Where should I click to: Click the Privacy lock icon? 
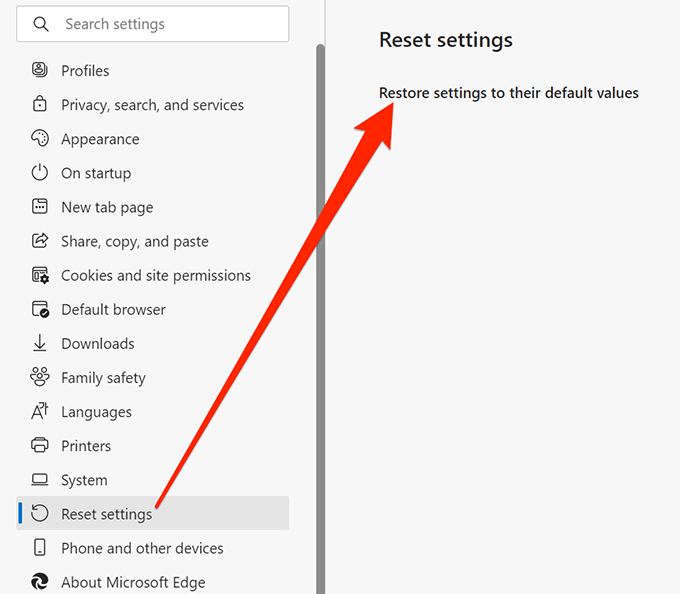pos(40,105)
